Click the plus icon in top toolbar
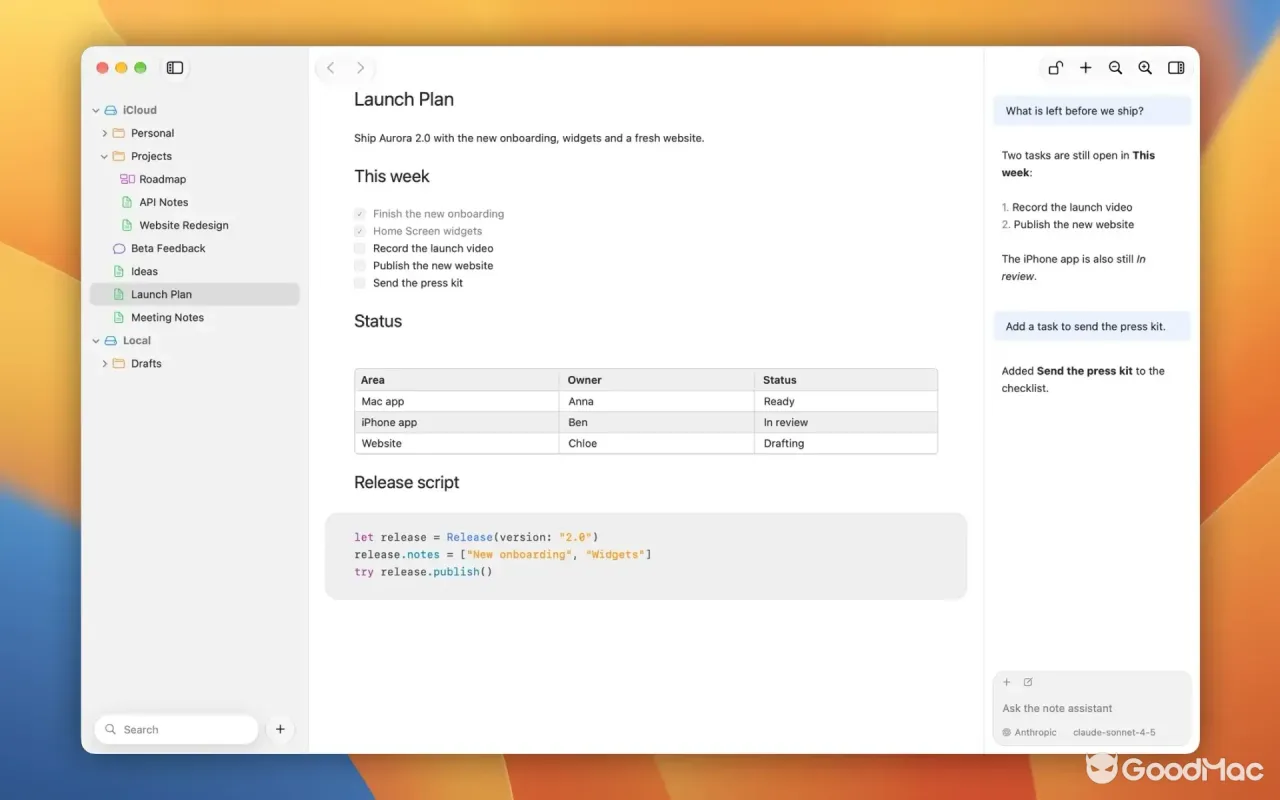The height and width of the screenshot is (800, 1280). coord(1085,68)
